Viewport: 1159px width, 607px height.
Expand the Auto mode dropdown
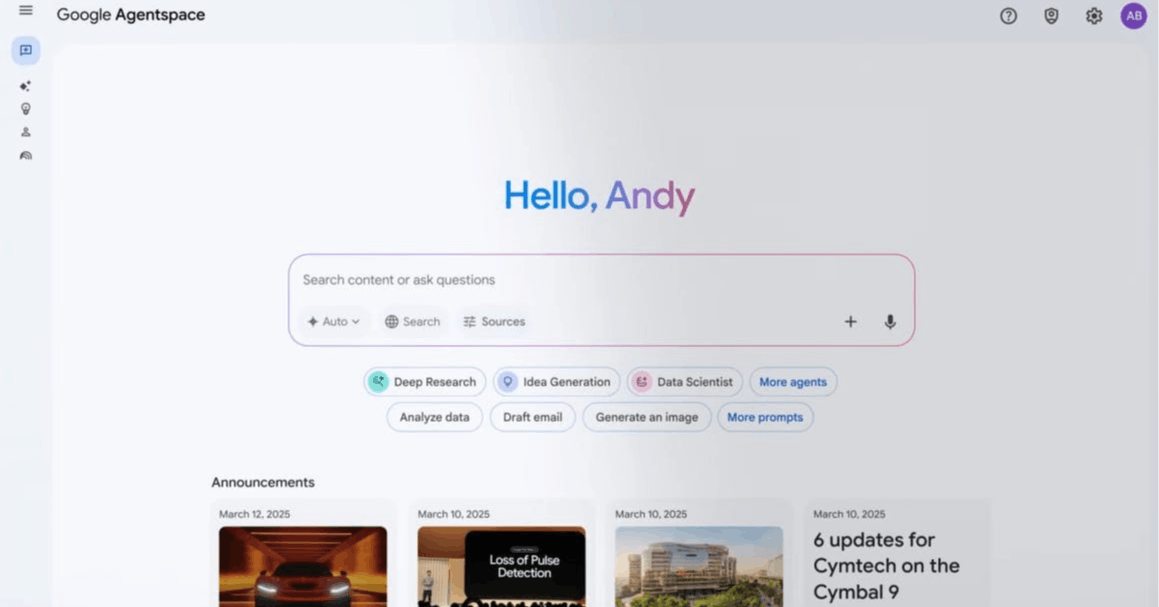pyautogui.click(x=333, y=322)
